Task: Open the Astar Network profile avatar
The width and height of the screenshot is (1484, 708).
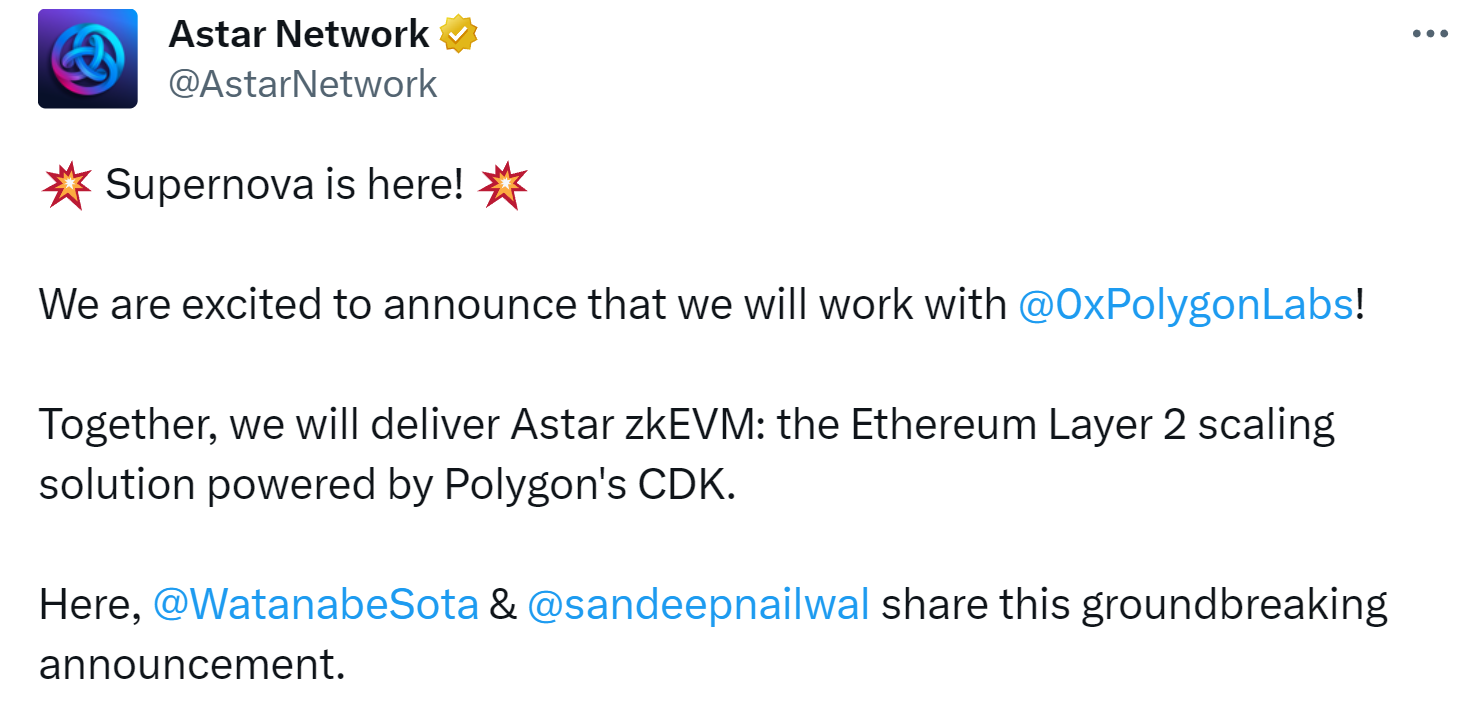Action: click(88, 58)
